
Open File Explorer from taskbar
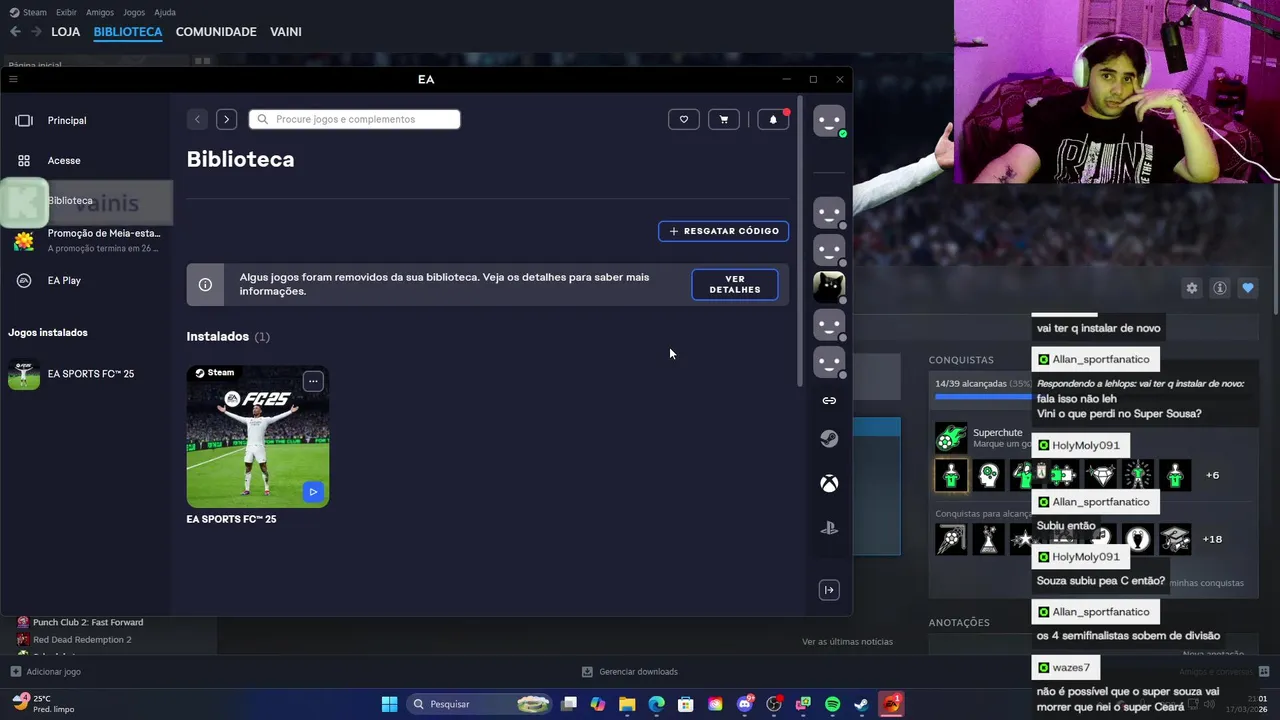[627, 704]
